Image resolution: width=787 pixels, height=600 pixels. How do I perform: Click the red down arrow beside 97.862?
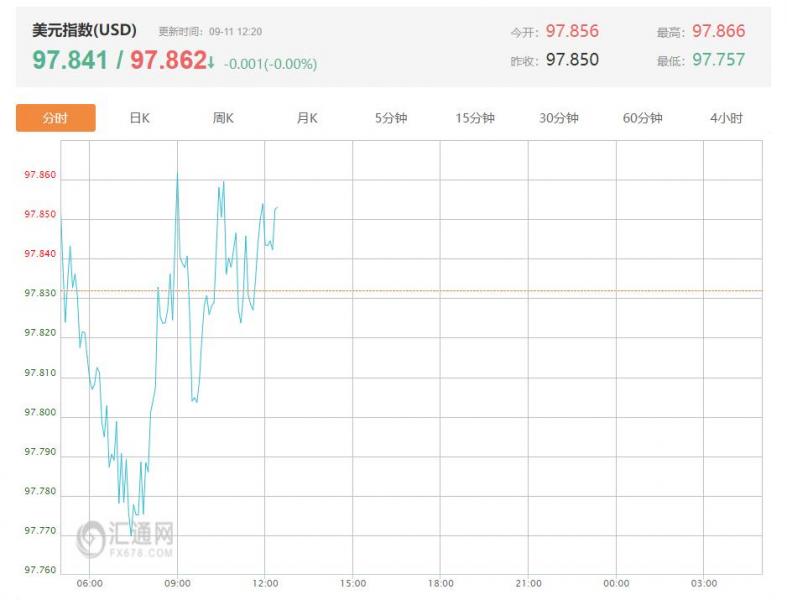pos(211,63)
